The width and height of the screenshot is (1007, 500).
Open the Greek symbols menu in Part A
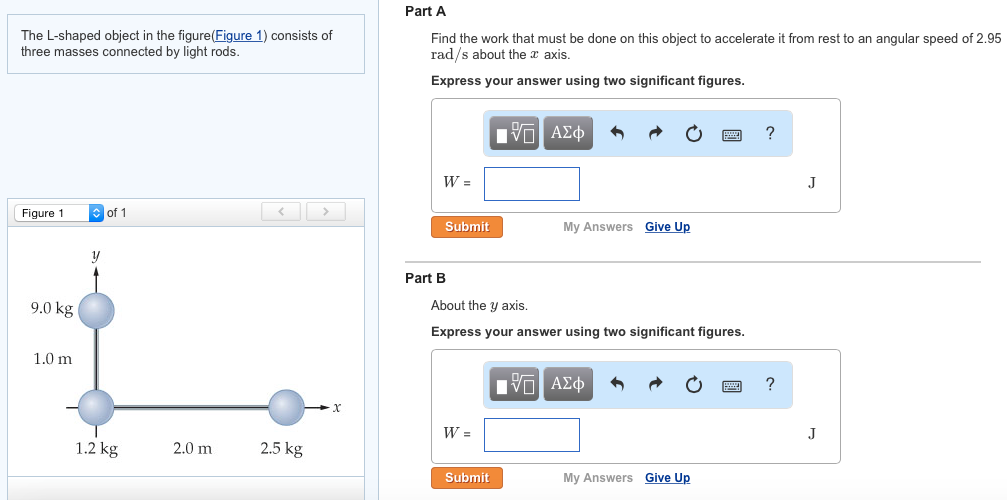tap(568, 133)
